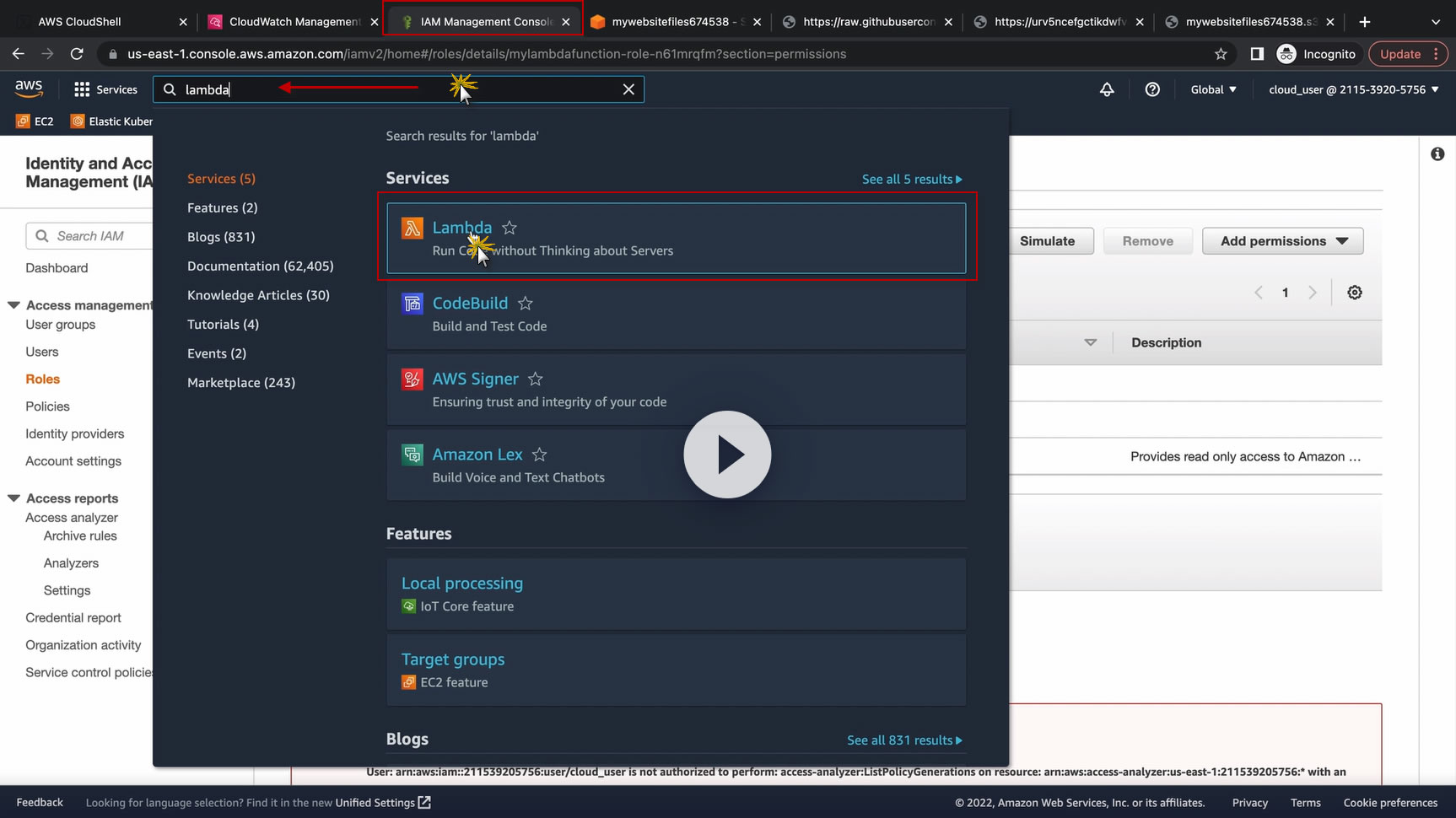Image resolution: width=1456 pixels, height=818 pixels.
Task: Filter results by Tutorials (4)
Action: [x=223, y=325]
